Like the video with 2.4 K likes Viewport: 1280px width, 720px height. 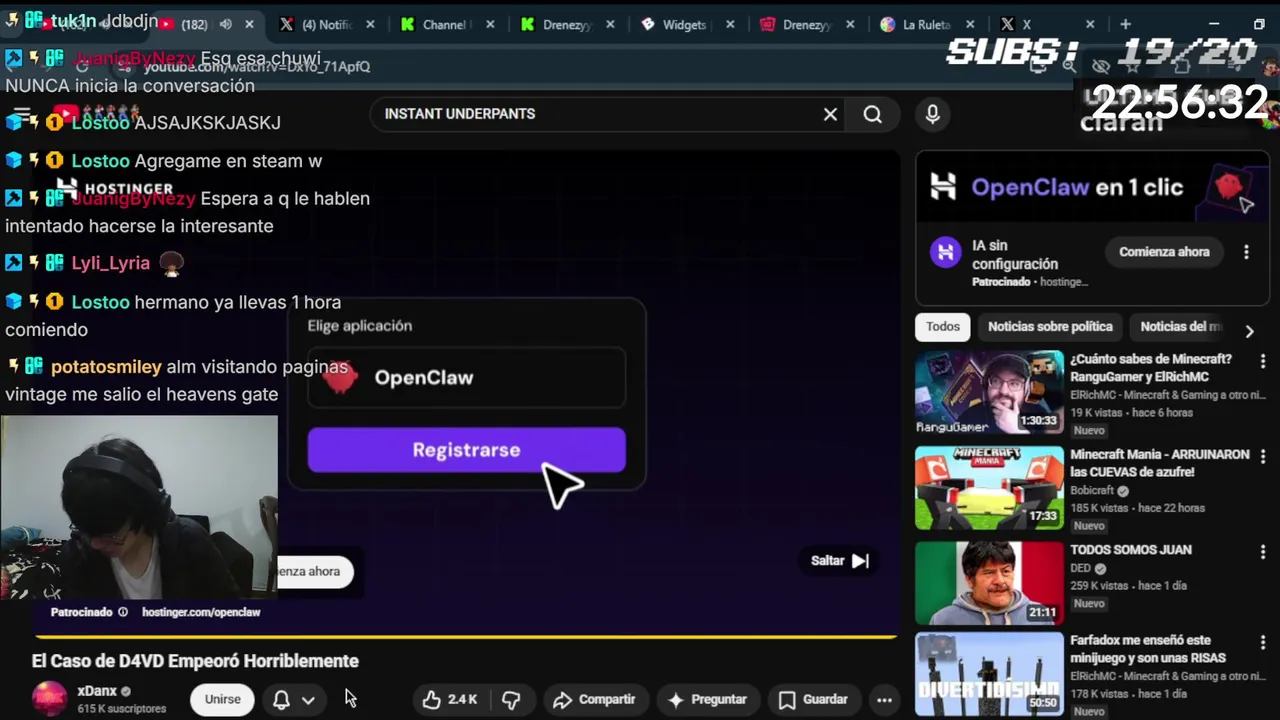449,699
